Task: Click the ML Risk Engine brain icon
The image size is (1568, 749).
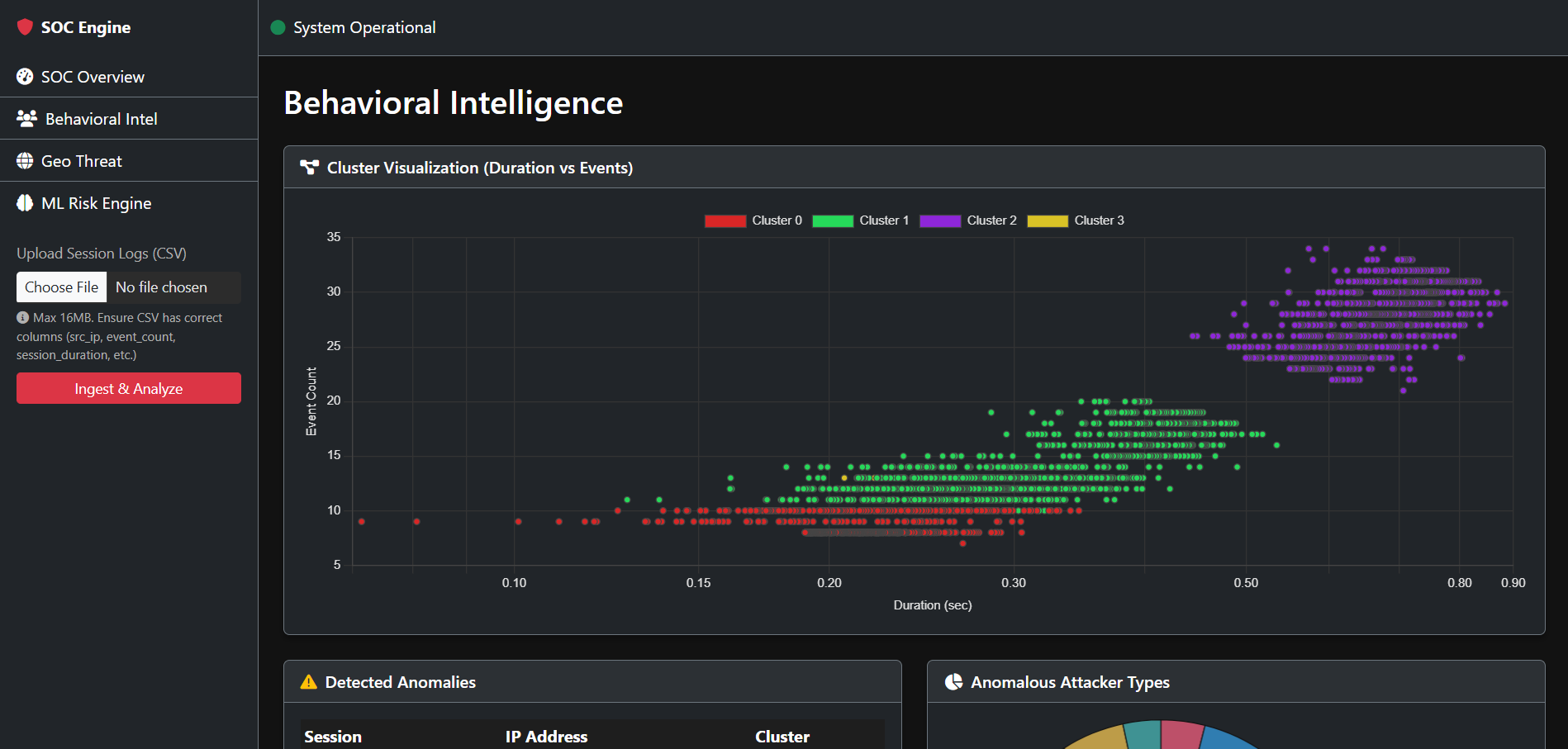Action: (25, 203)
